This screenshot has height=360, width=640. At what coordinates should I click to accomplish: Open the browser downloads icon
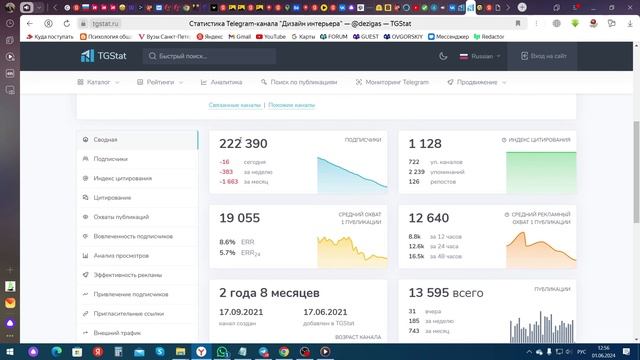(x=630, y=24)
